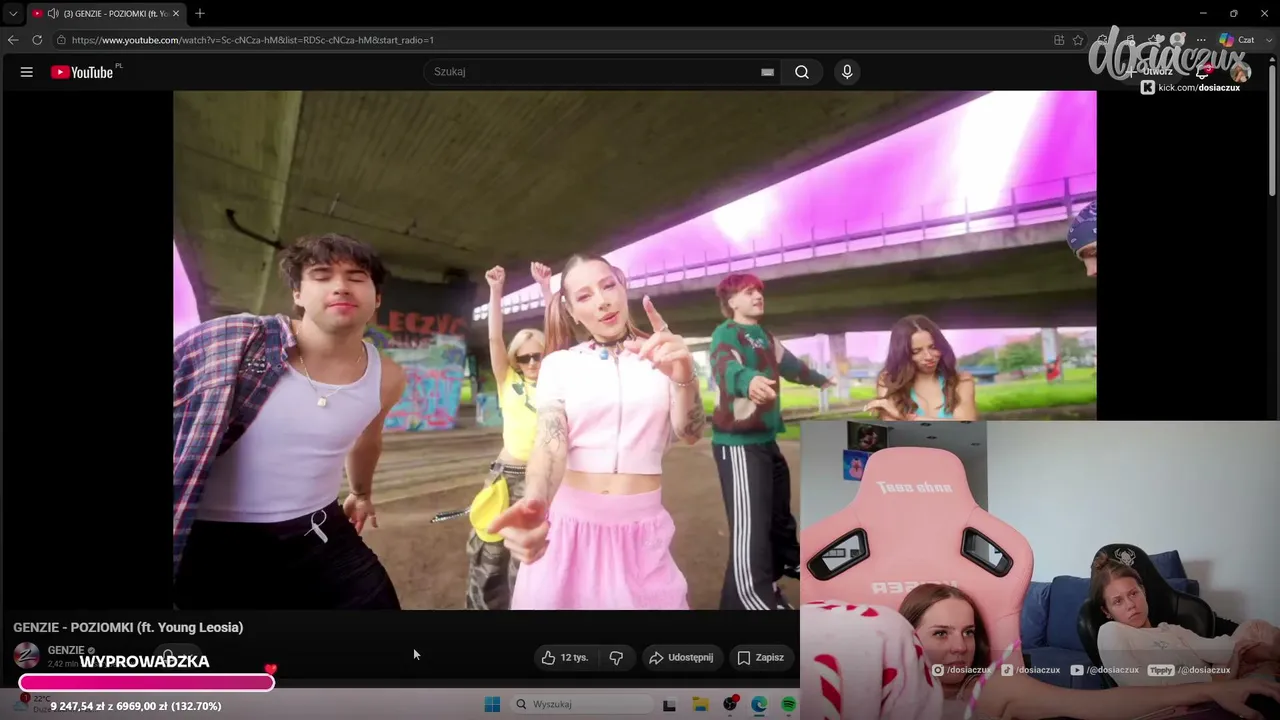Dislike the video with the thumbs-down icon
Screen dimensions: 1280x720
click(x=616, y=658)
